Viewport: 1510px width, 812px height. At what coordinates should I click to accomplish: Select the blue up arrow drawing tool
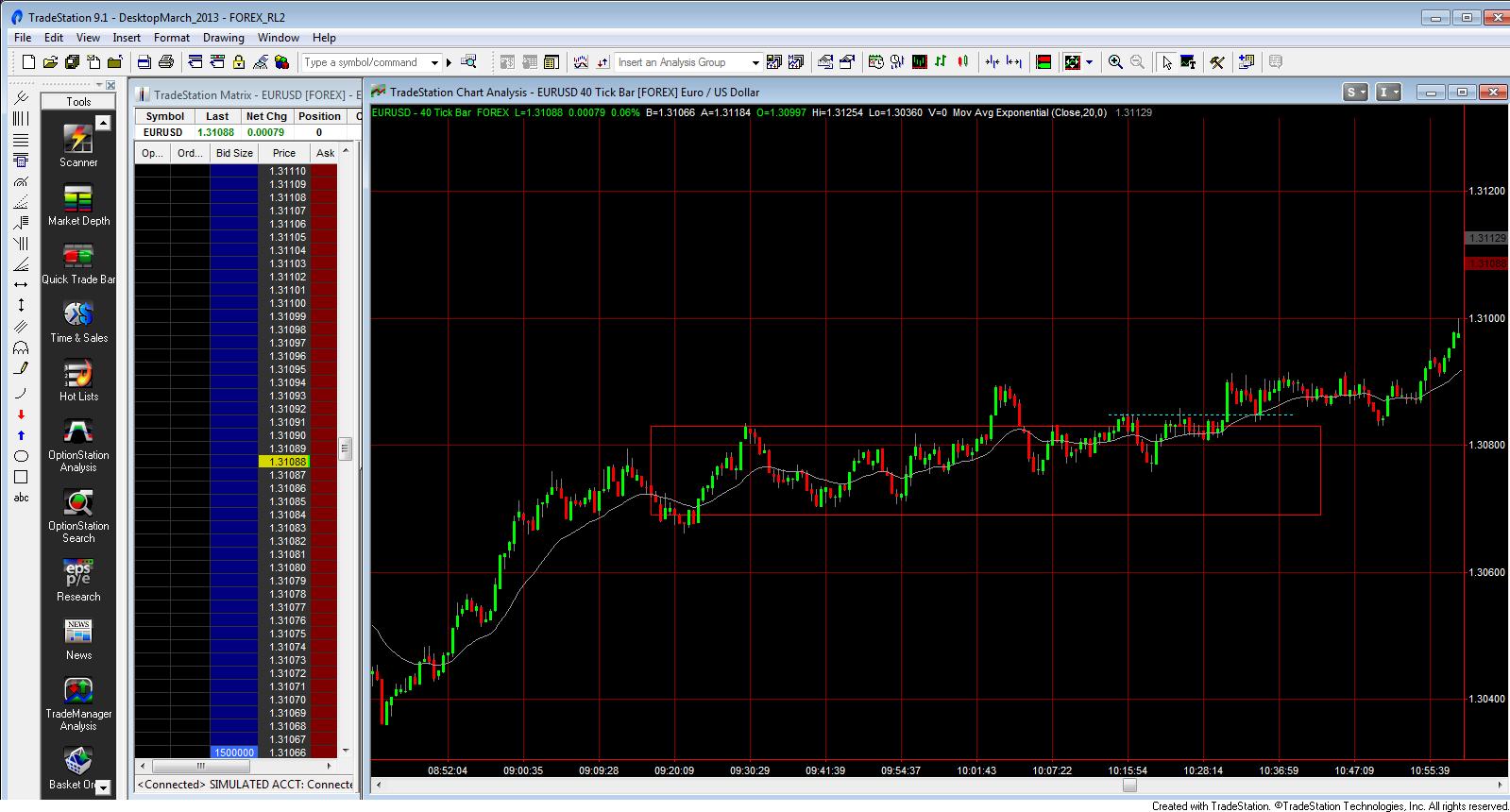click(21, 435)
